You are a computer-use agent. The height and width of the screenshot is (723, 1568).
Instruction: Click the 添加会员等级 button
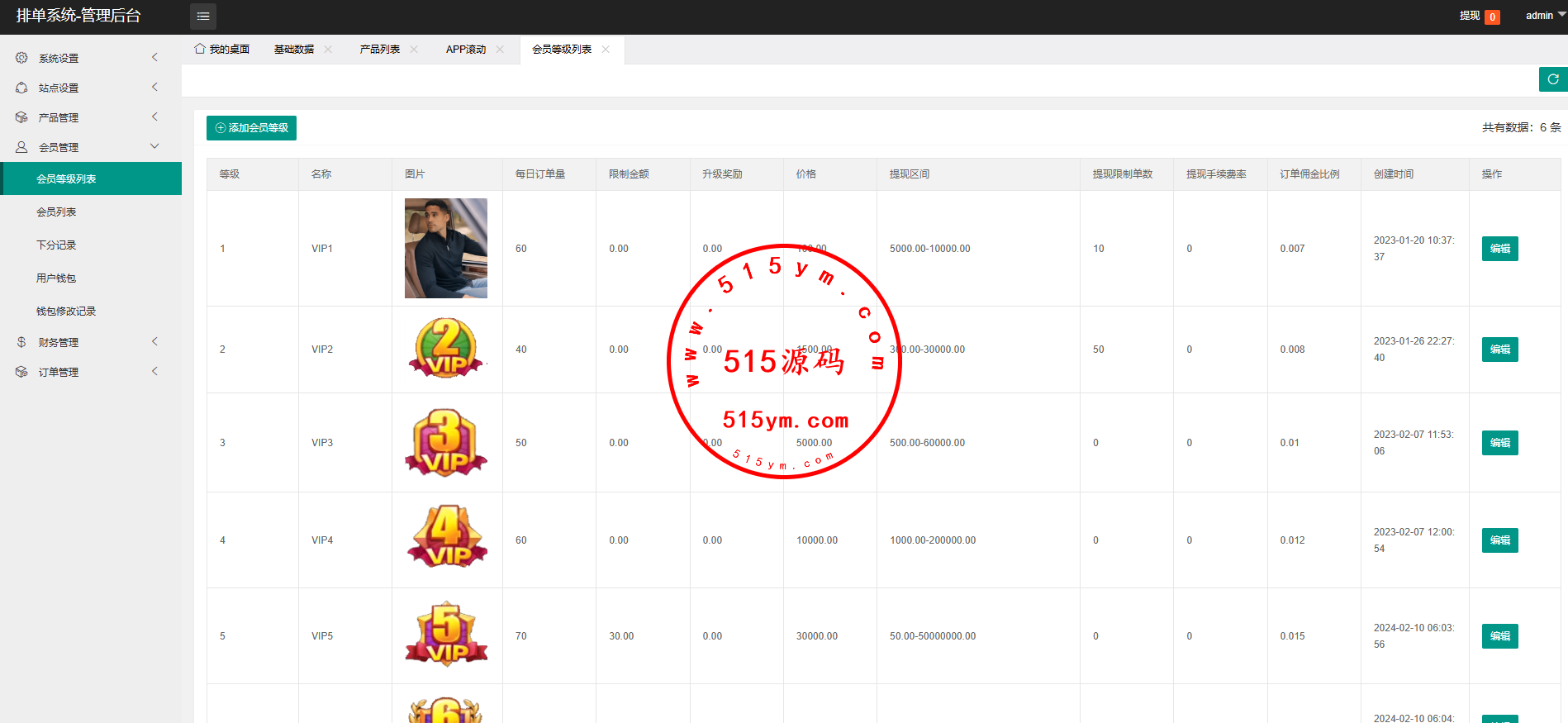(251, 128)
